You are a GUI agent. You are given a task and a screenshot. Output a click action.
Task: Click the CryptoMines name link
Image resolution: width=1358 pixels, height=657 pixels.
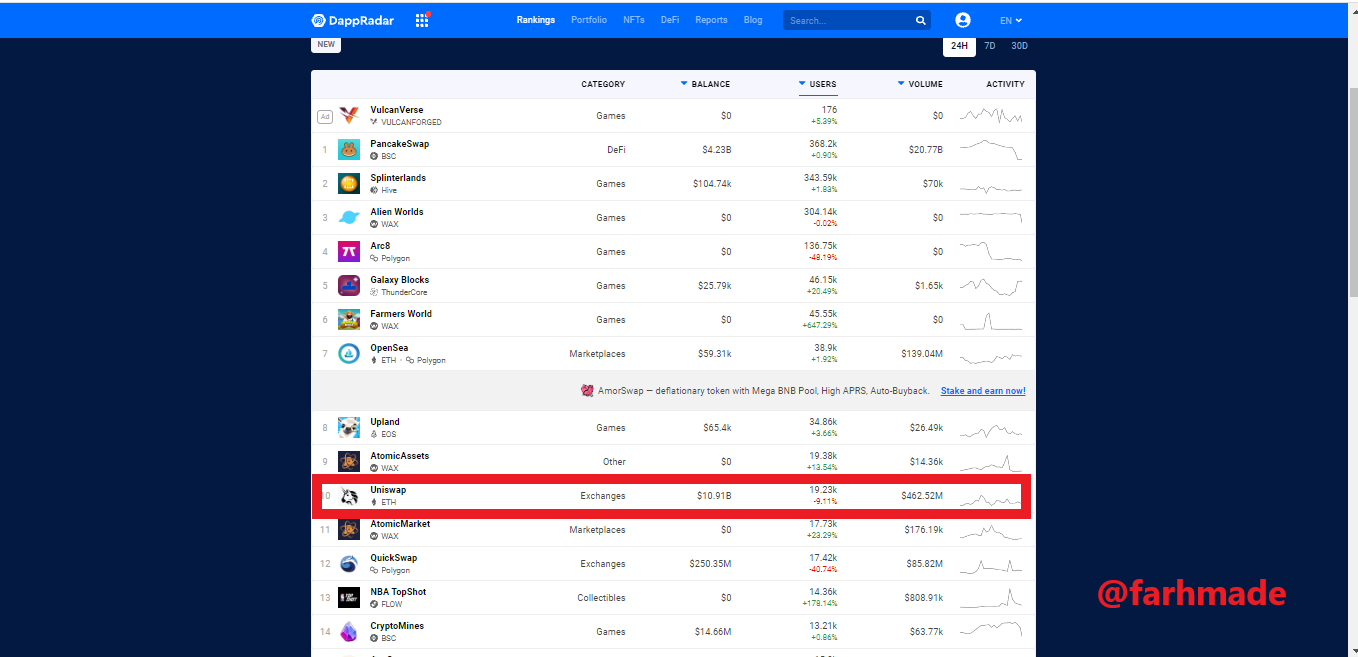tap(397, 626)
